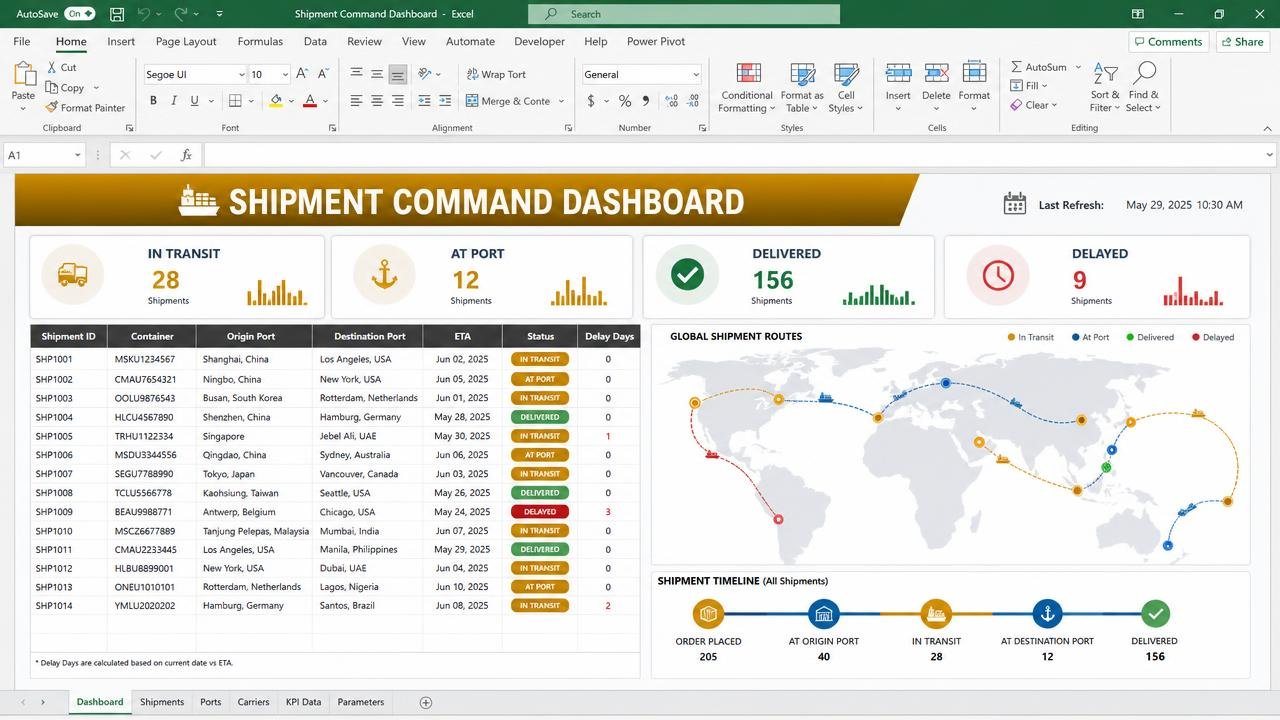This screenshot has height=720, width=1280.
Task: Click the DELIVERED status badge for SHP1004
Action: [540, 417]
